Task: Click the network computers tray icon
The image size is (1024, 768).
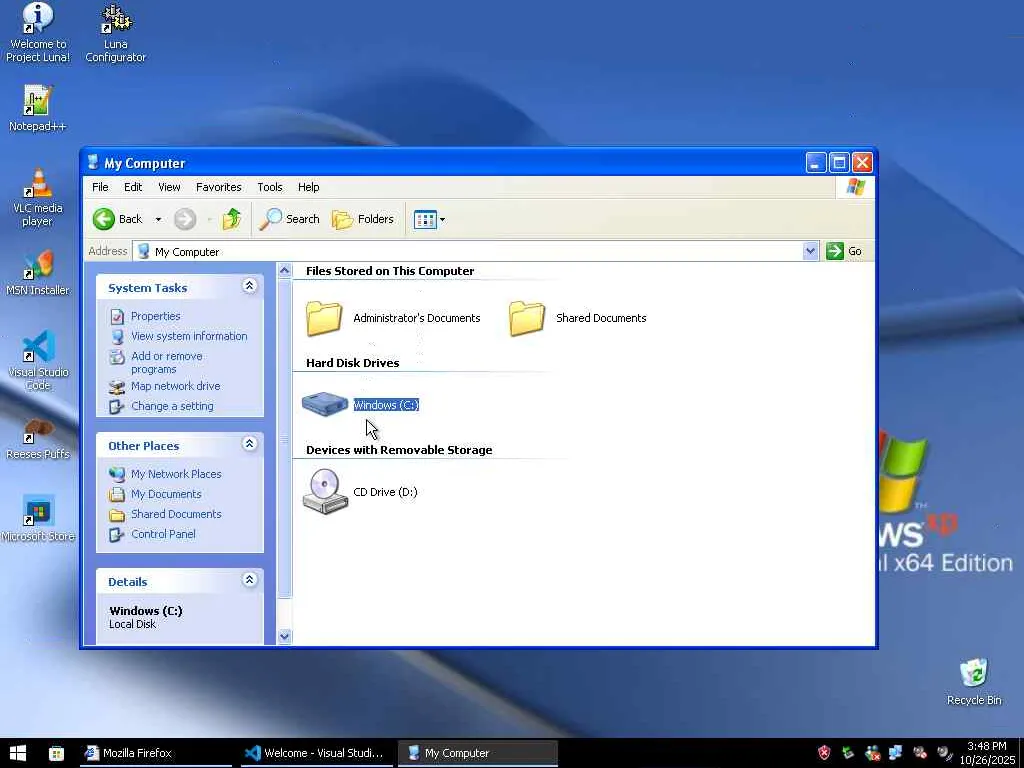Action: 896,753
